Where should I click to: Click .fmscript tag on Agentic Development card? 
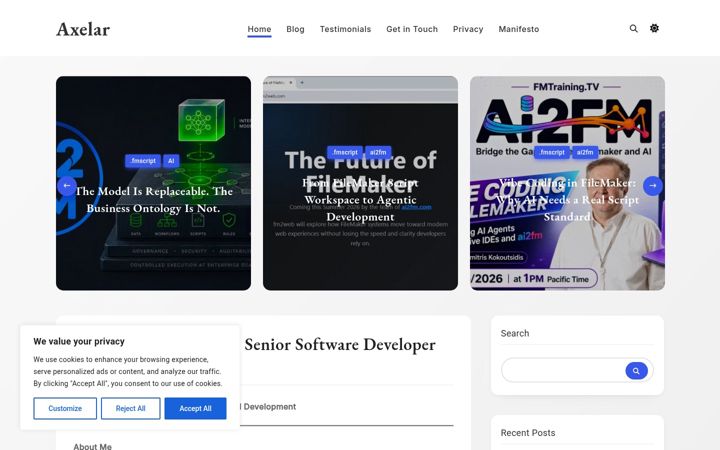click(x=345, y=152)
